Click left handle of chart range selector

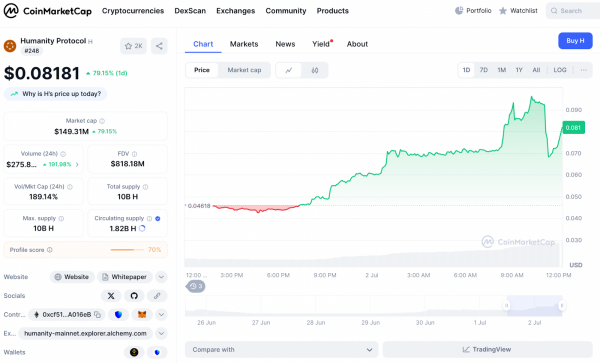[x=506, y=305]
